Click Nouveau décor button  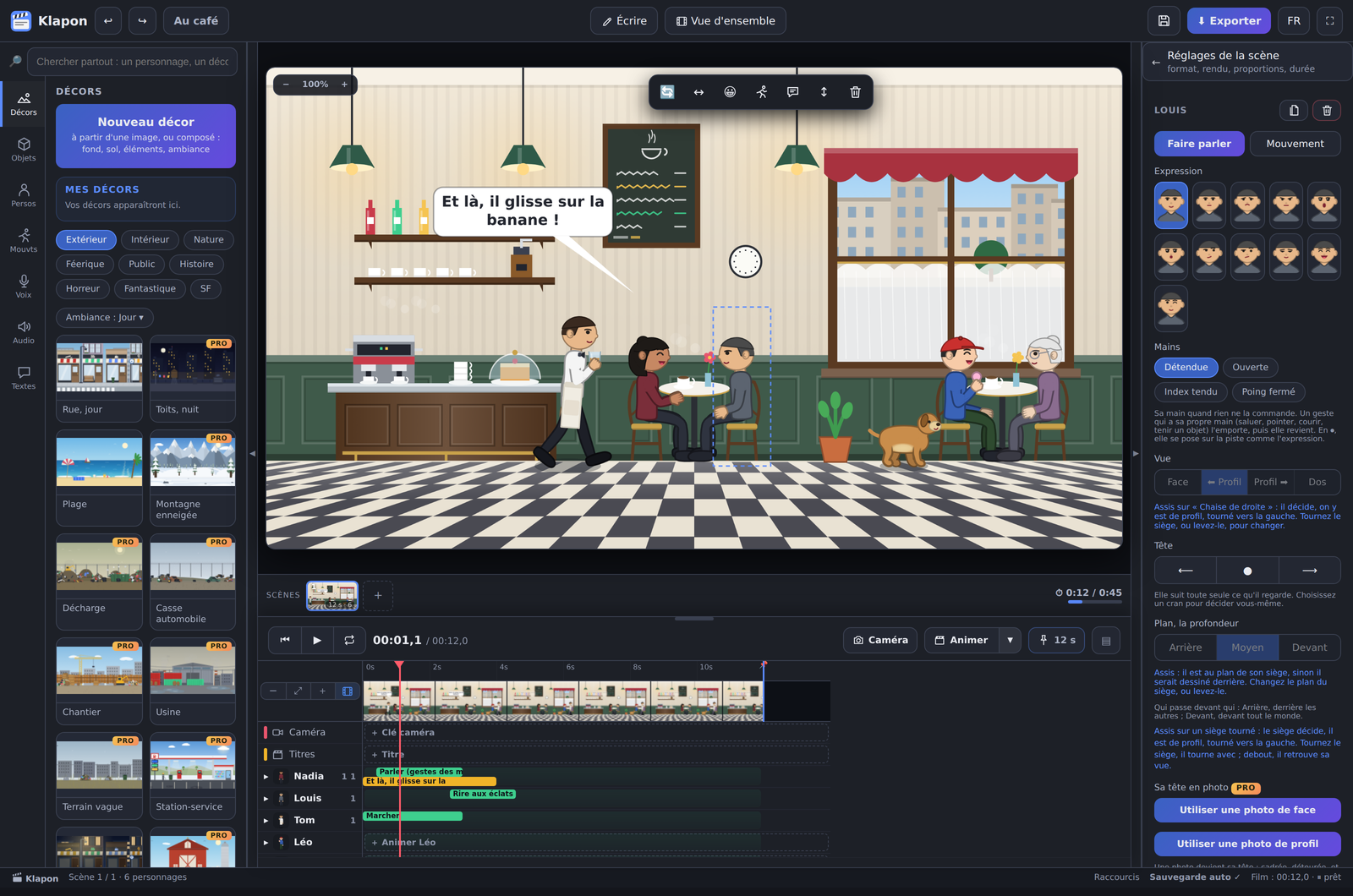[x=145, y=136]
